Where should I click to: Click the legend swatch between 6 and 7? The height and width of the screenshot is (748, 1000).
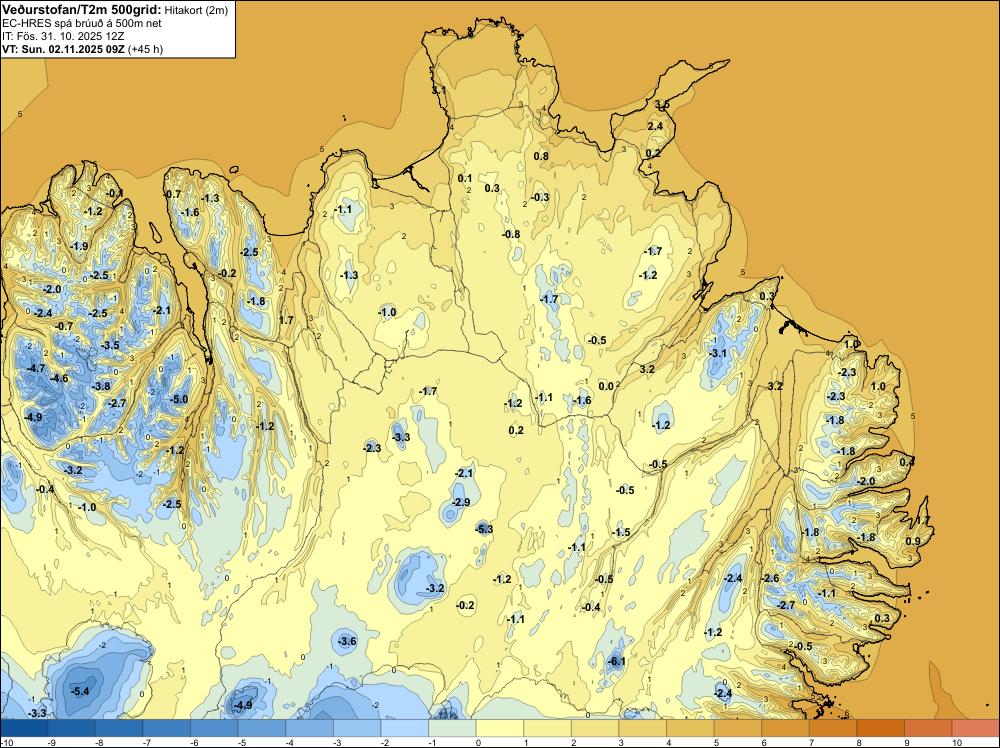click(x=785, y=728)
